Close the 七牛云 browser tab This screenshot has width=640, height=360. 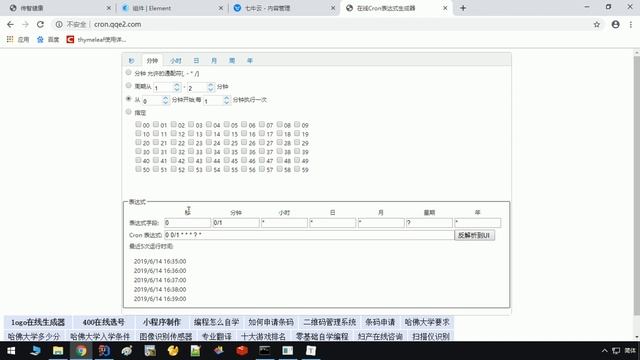click(x=333, y=8)
